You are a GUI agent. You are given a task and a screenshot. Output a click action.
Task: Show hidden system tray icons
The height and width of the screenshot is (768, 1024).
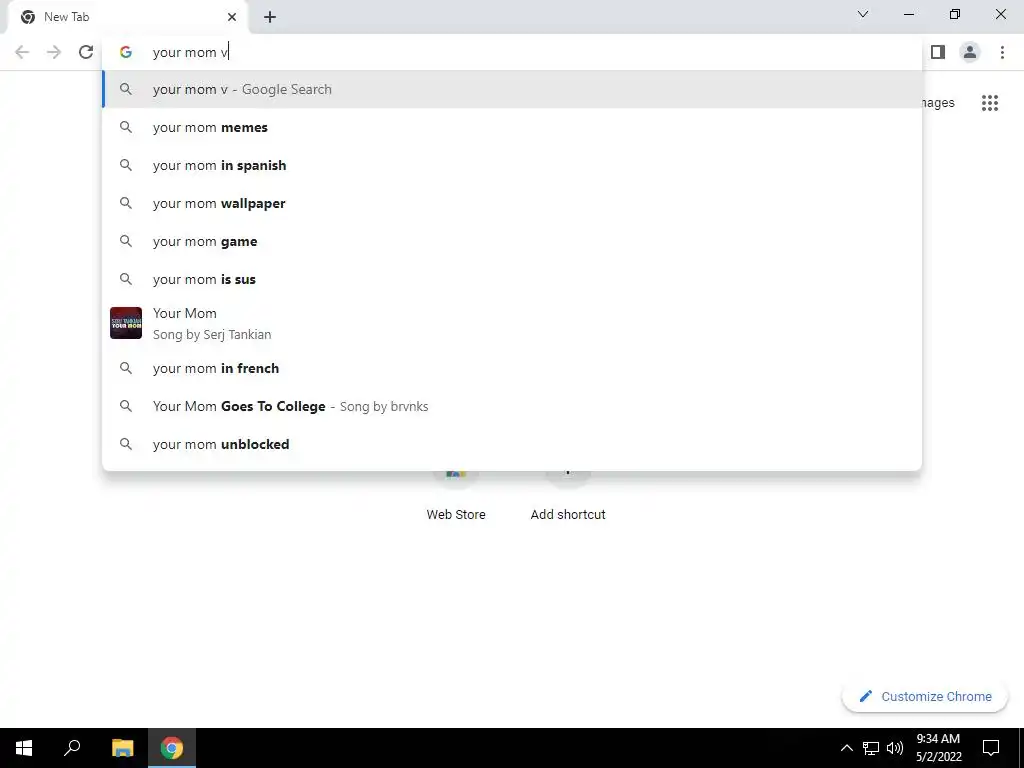tap(846, 748)
